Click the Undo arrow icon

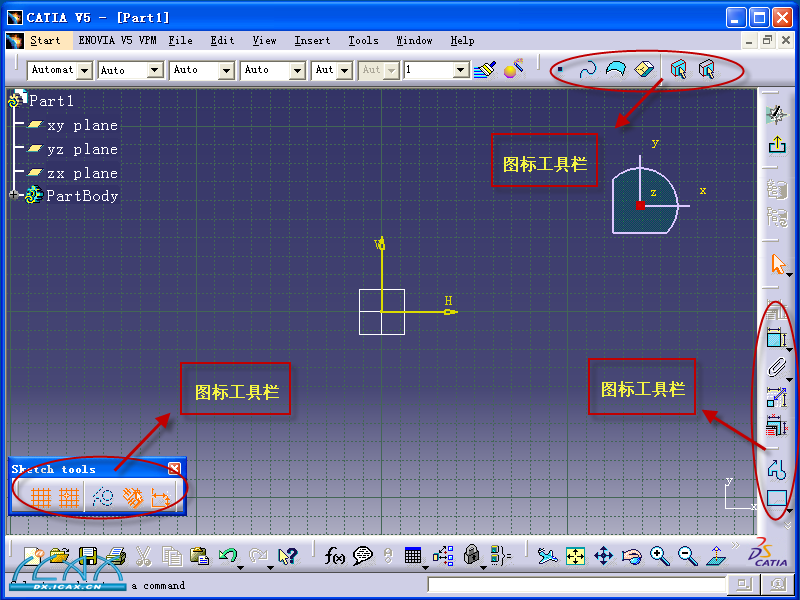coord(228,556)
